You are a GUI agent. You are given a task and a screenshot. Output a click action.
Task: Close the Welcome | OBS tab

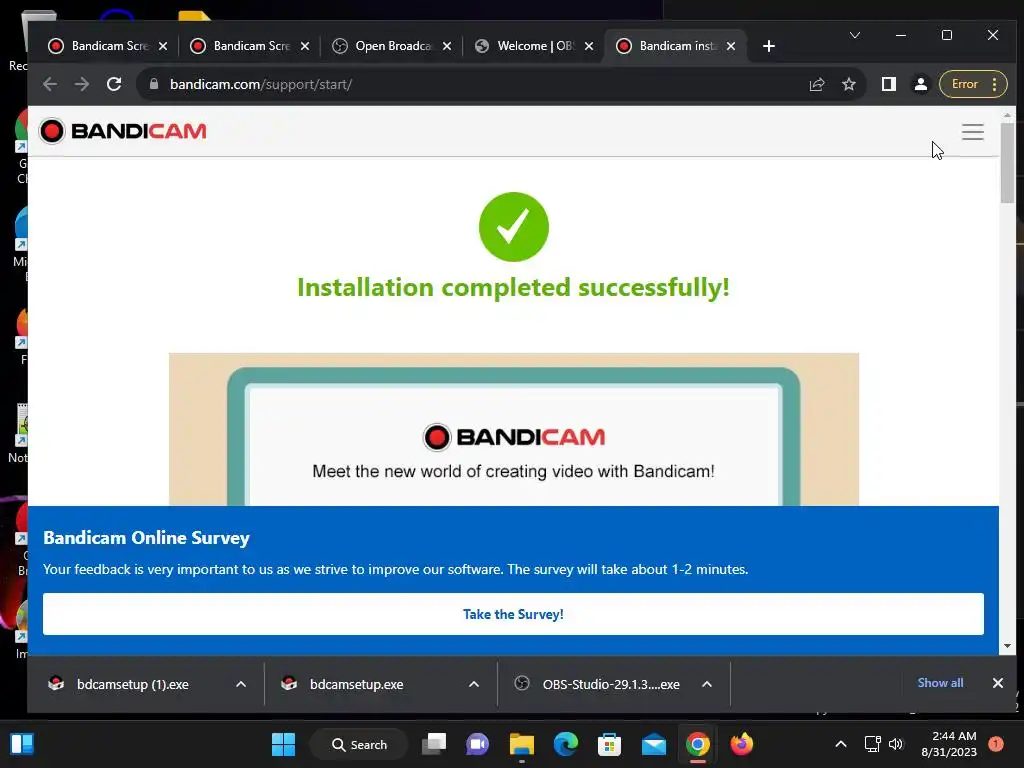[589, 46]
